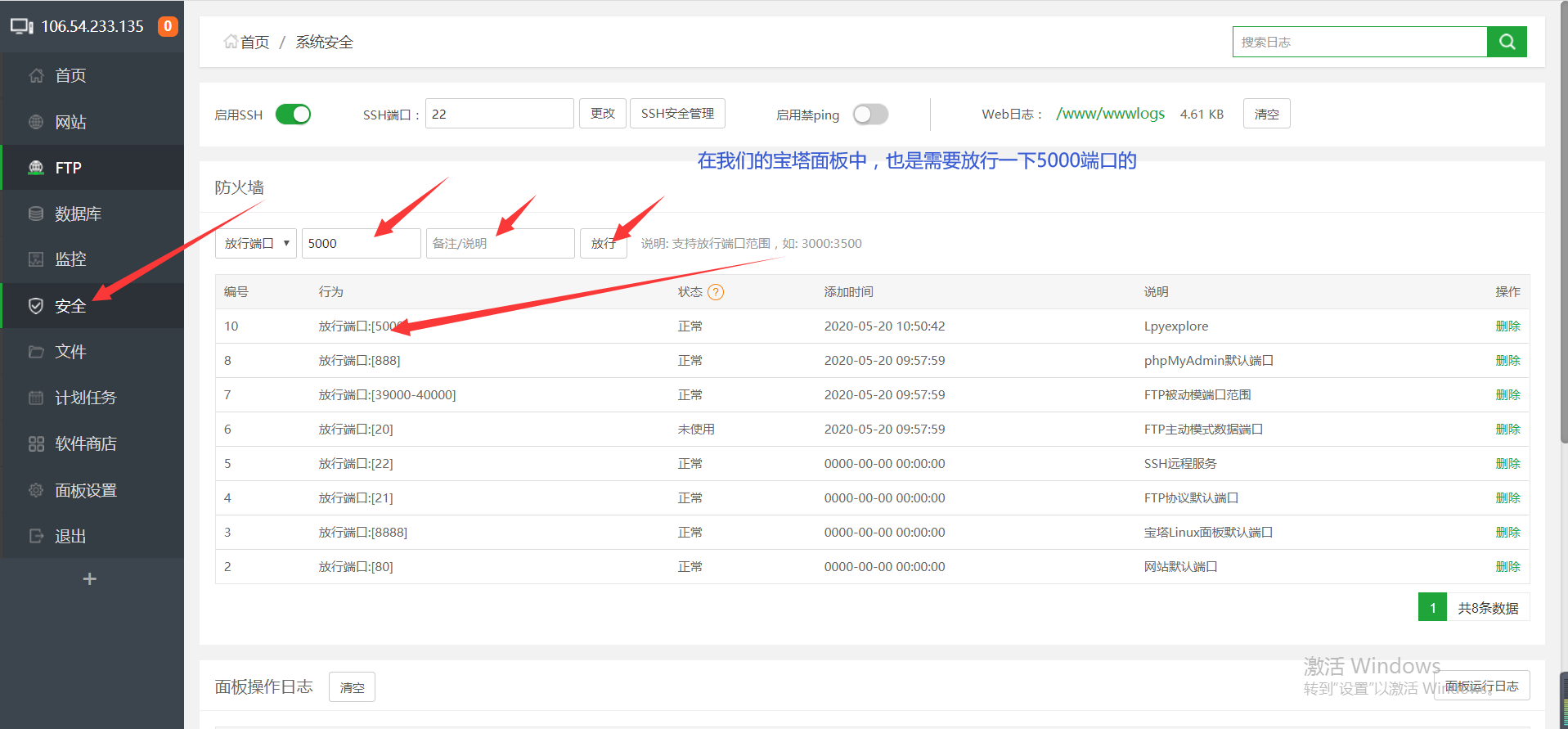Click the green search magnifier button
This screenshot has height=729, width=1568.
(1507, 42)
